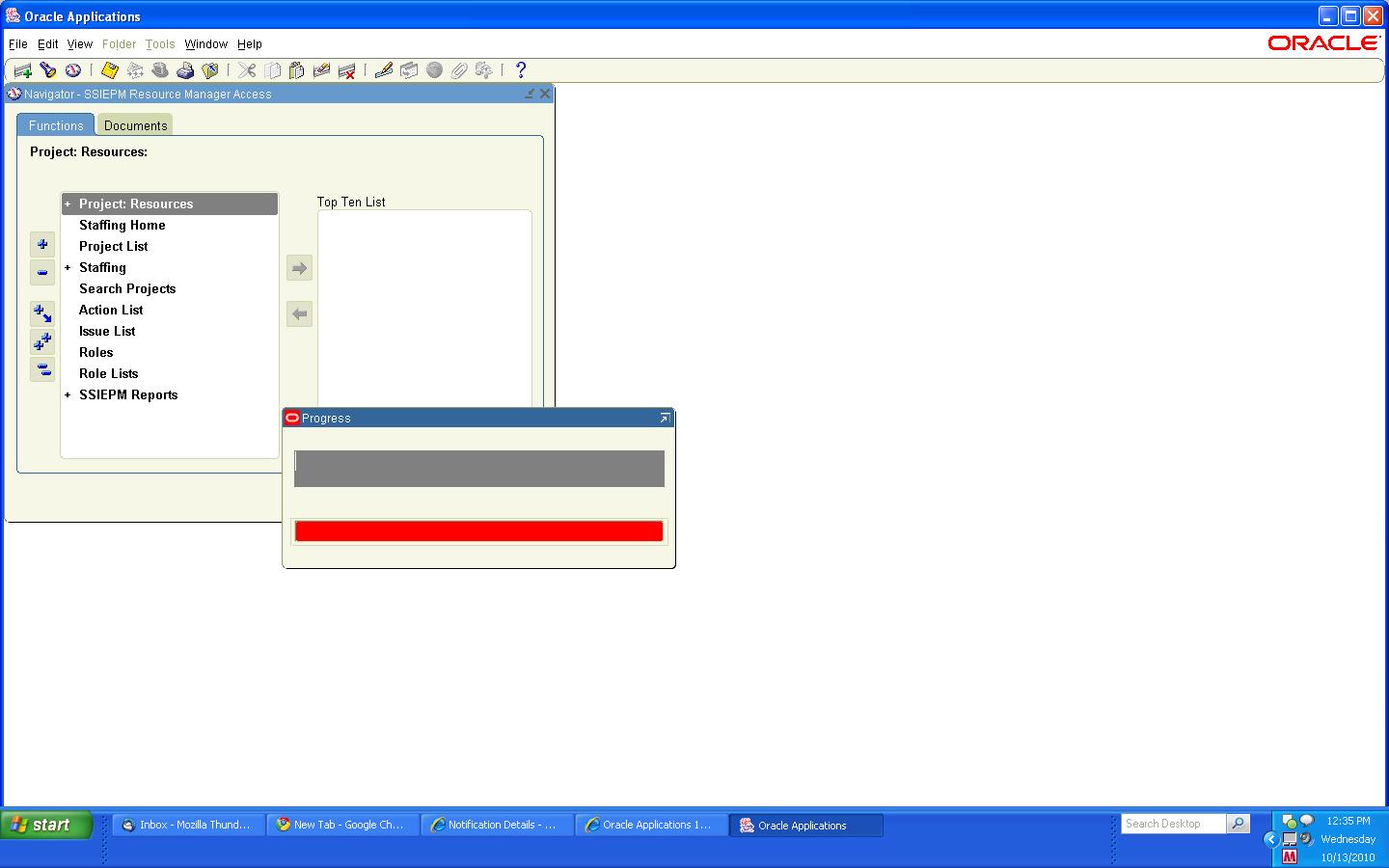Viewport: 1389px width, 868px height.
Task: Click the paperclip Attachments icon
Action: [x=459, y=70]
